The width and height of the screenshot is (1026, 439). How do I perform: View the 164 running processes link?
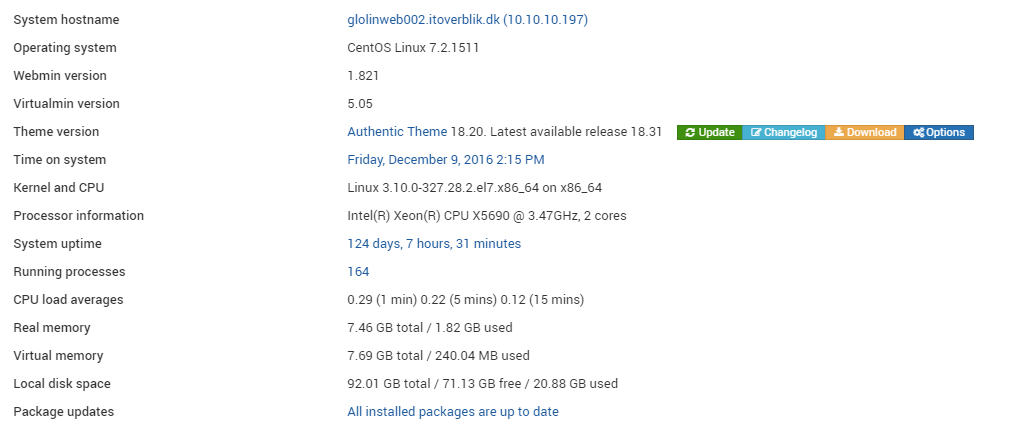[358, 272]
